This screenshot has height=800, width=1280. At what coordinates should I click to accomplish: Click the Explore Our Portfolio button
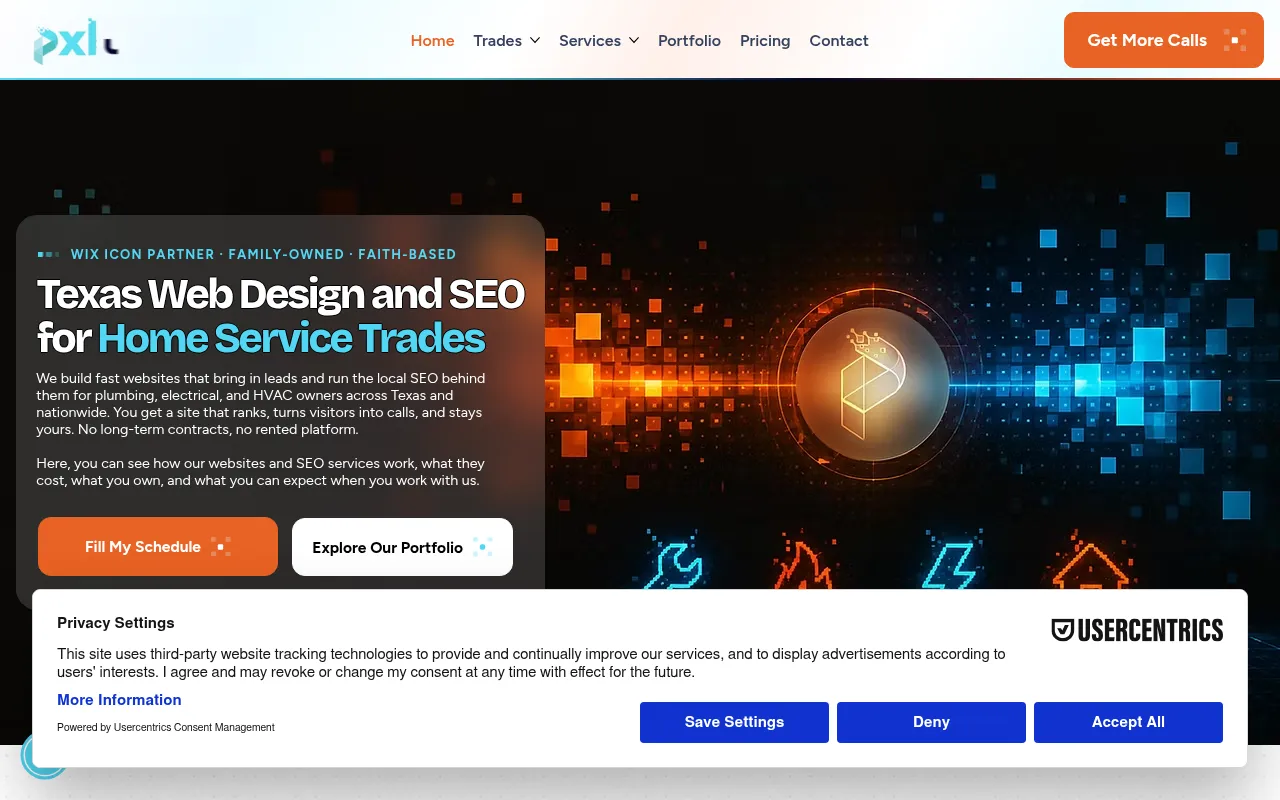[x=402, y=547]
